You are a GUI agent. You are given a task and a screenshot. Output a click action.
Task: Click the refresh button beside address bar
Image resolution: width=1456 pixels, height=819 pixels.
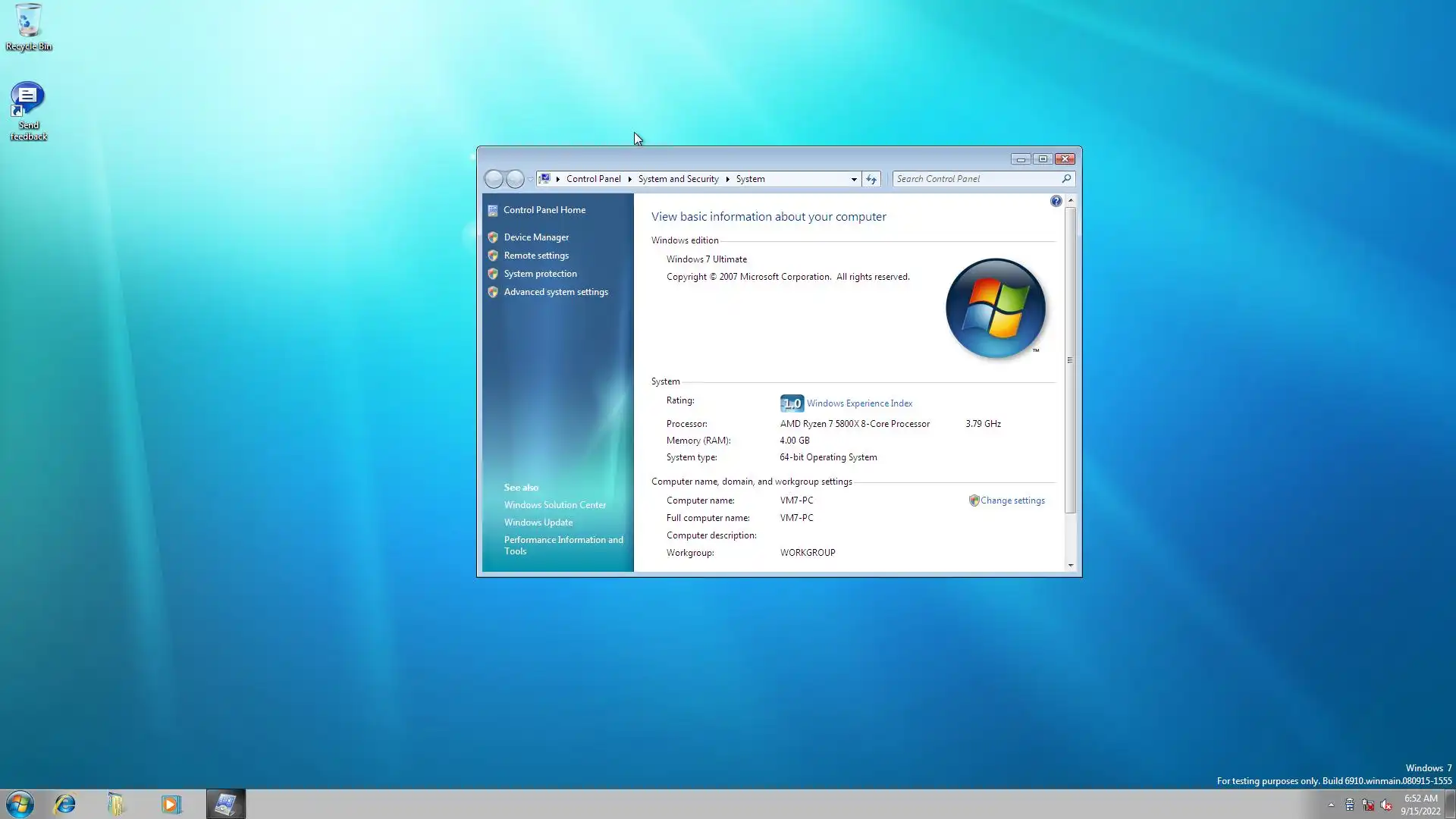(871, 179)
